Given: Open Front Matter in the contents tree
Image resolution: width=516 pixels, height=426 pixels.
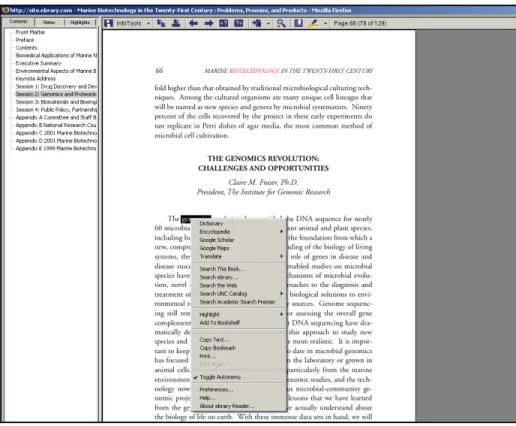Looking at the screenshot, I should (30, 32).
